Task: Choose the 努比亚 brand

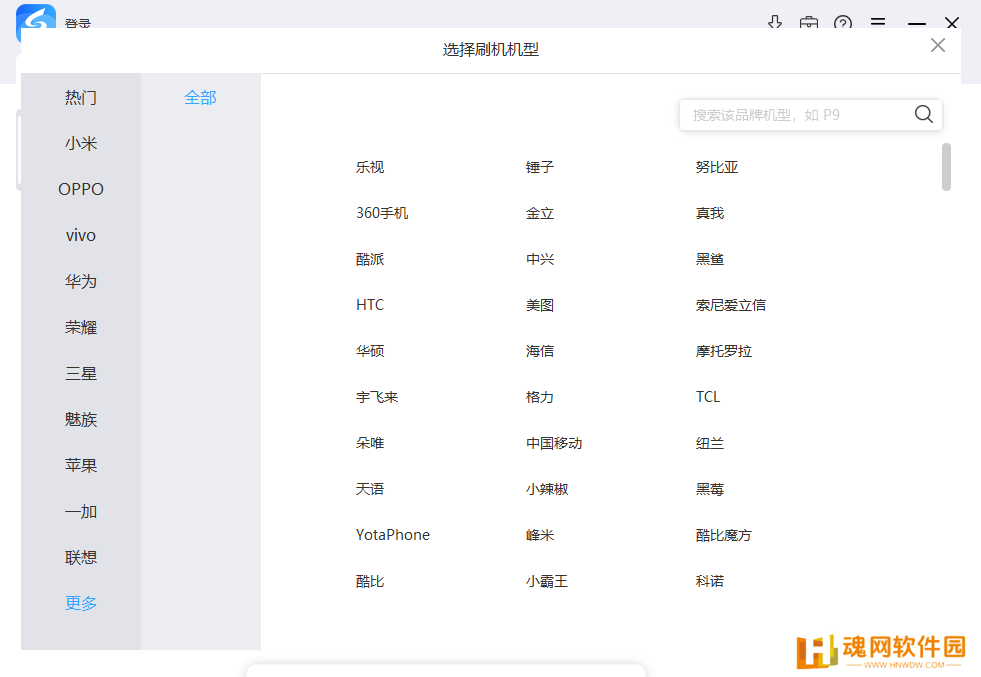Action: [716, 167]
